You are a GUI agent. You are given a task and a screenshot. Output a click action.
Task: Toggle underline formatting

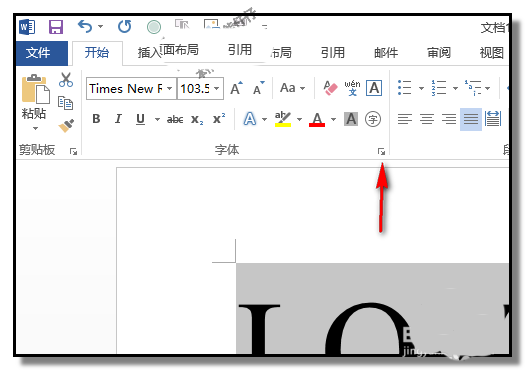[141, 119]
